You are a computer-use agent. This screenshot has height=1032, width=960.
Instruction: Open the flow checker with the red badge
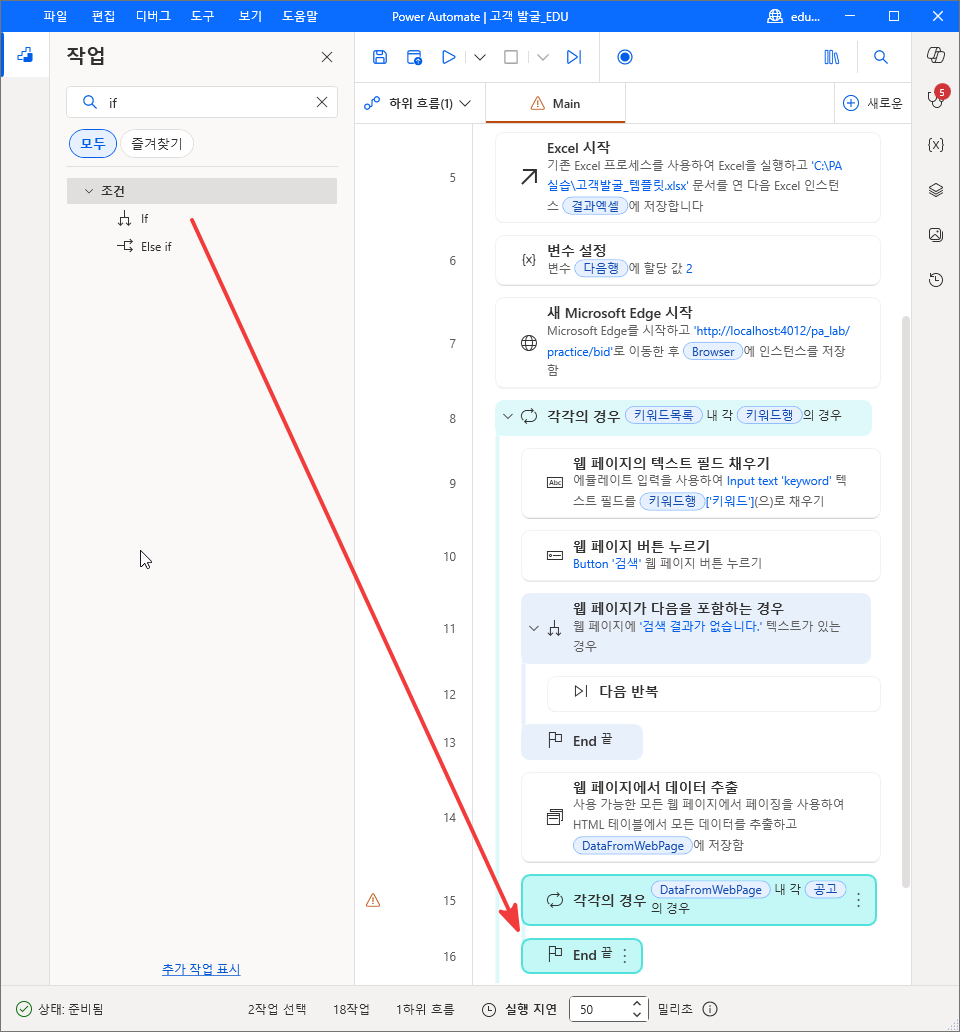pos(936,97)
